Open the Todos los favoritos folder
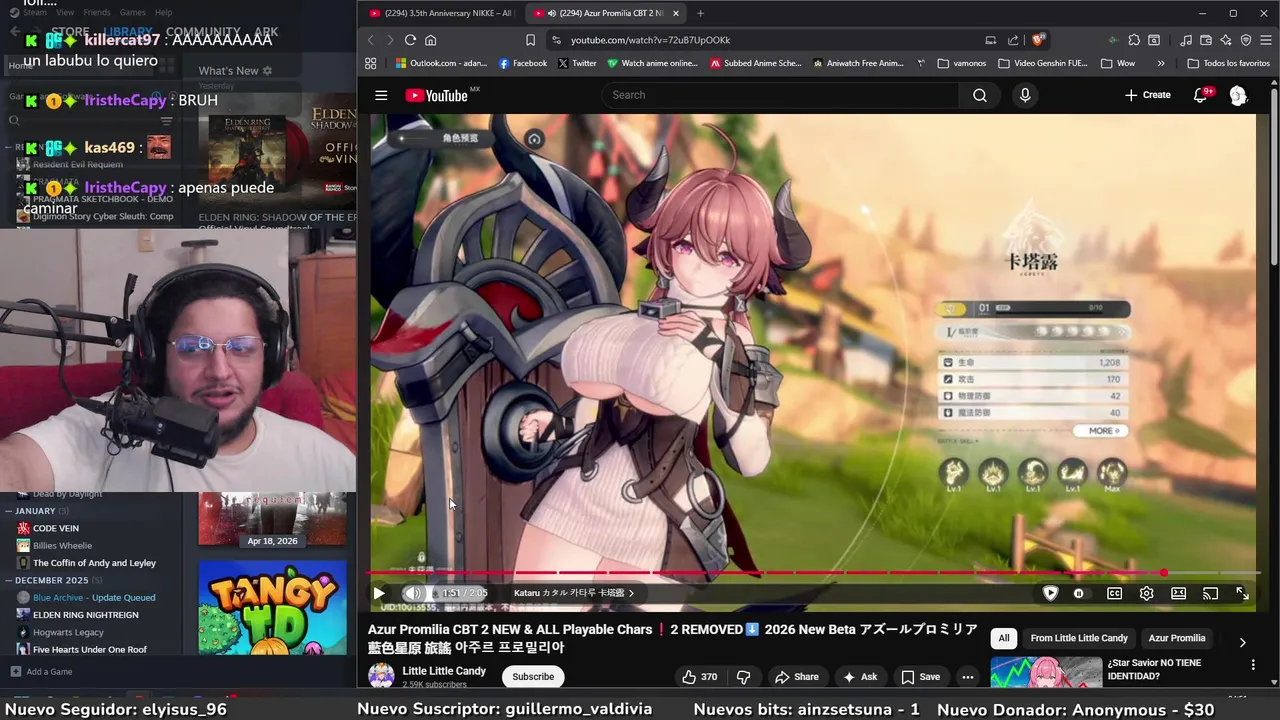 [x=1228, y=63]
